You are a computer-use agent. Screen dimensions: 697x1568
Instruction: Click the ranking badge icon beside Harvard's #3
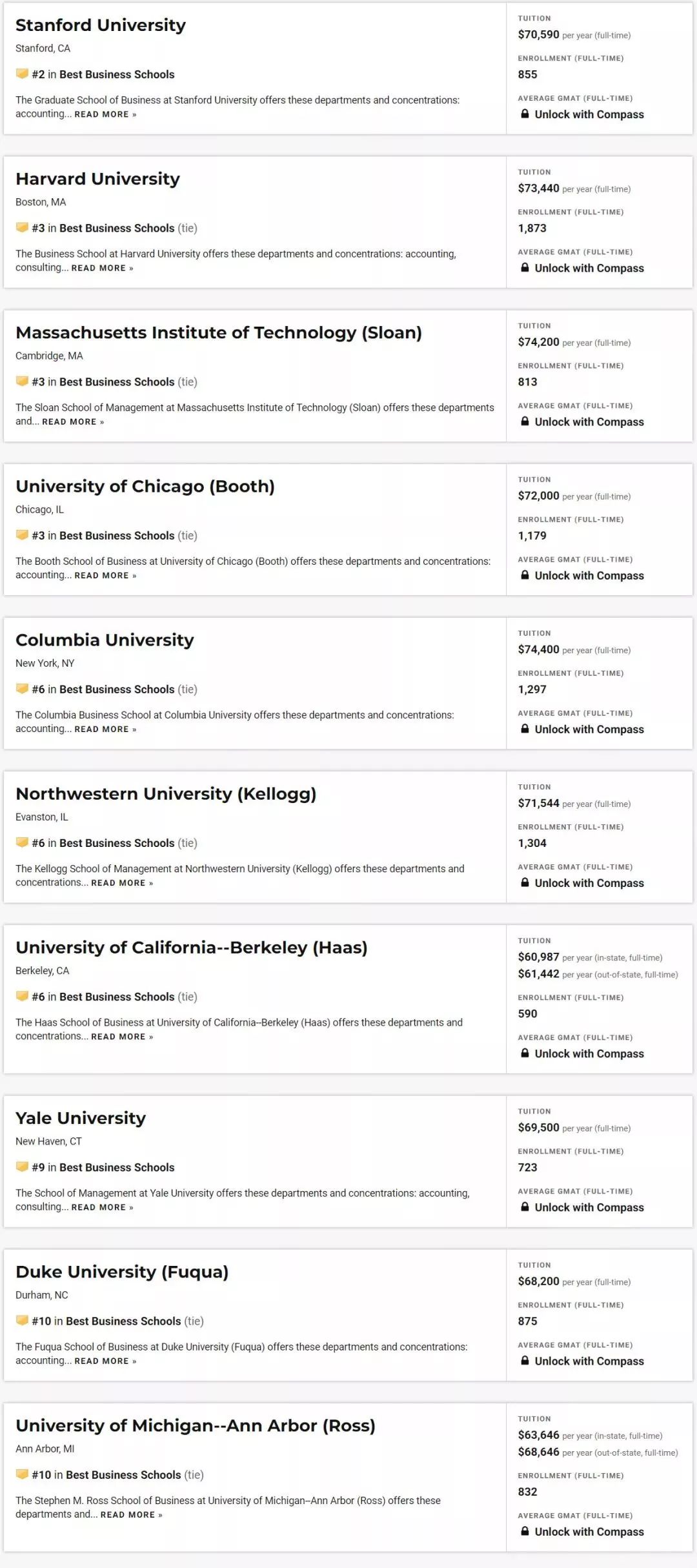22,228
